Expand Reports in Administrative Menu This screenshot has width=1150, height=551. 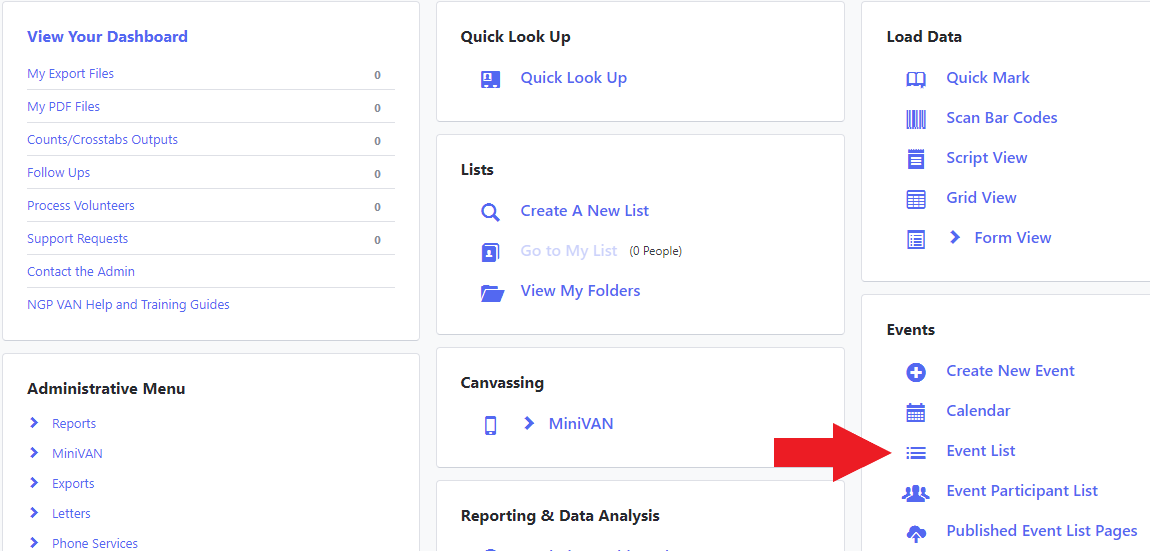coord(34,423)
